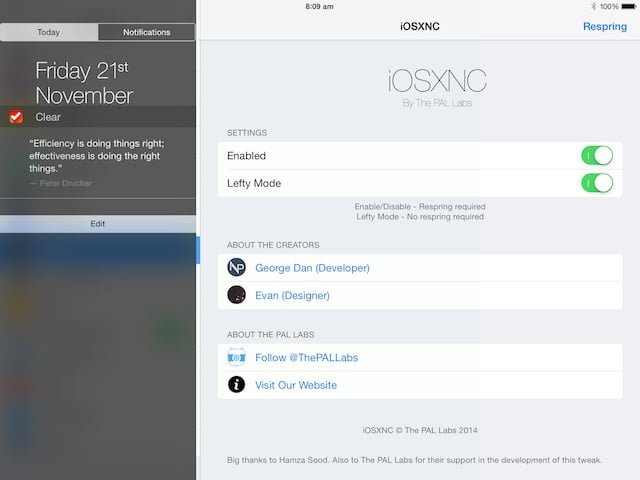Tap George Dan's profile avatar icon

pos(236,267)
